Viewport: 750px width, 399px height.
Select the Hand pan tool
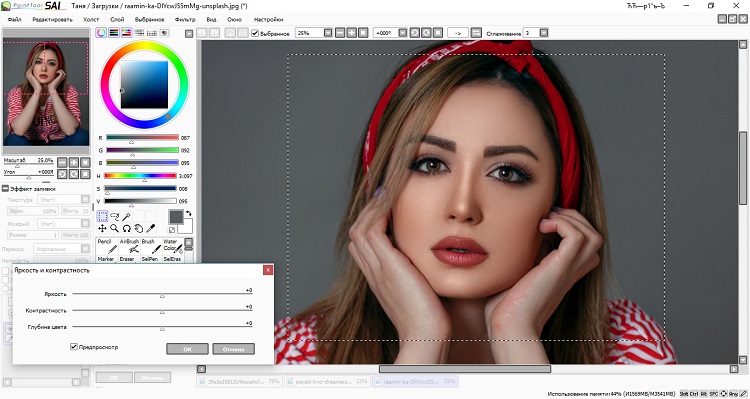click(138, 229)
